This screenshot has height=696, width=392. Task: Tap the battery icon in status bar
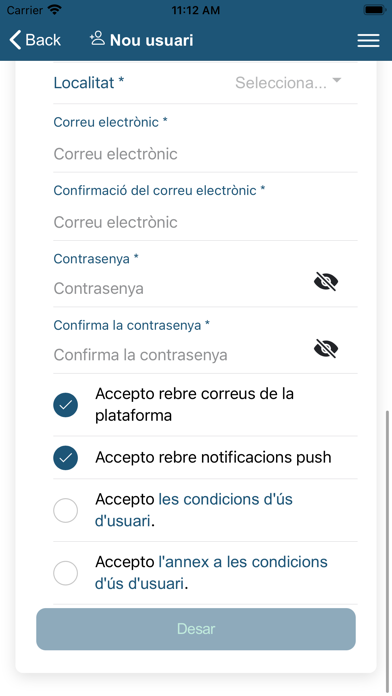pyautogui.click(x=374, y=10)
